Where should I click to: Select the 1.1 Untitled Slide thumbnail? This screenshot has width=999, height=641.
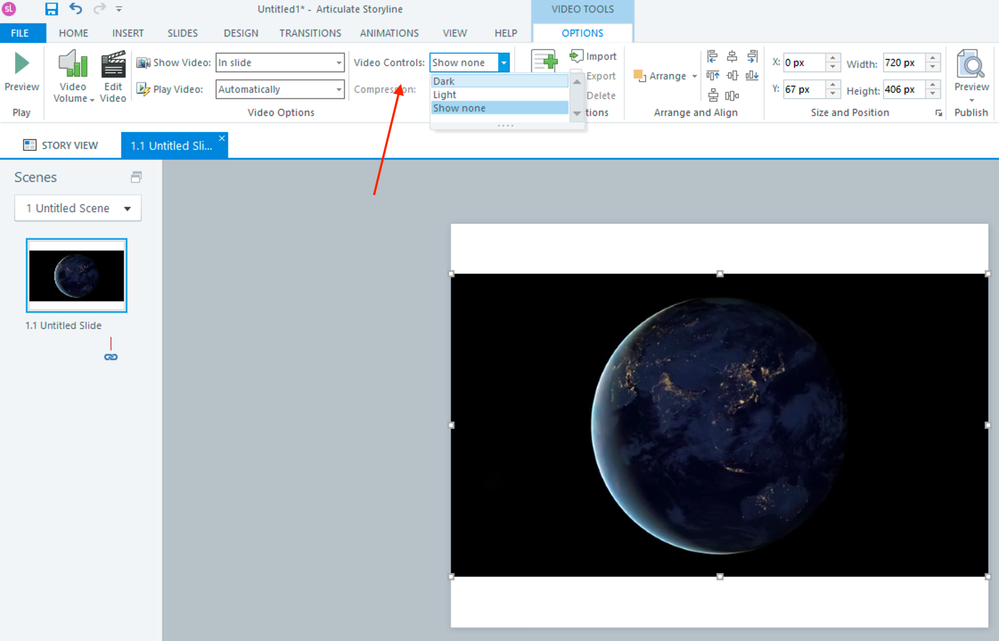(x=76, y=276)
